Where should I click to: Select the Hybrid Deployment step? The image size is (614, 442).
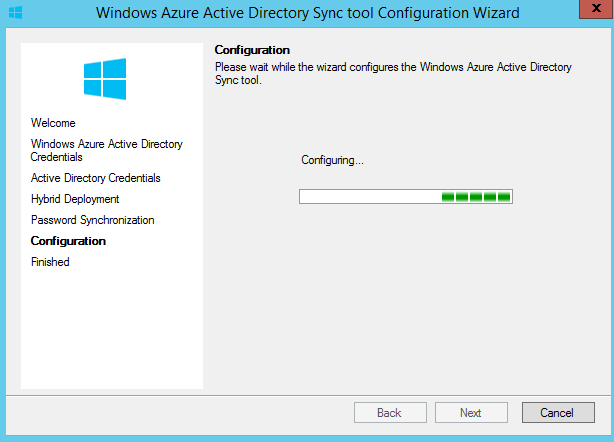tap(75, 199)
